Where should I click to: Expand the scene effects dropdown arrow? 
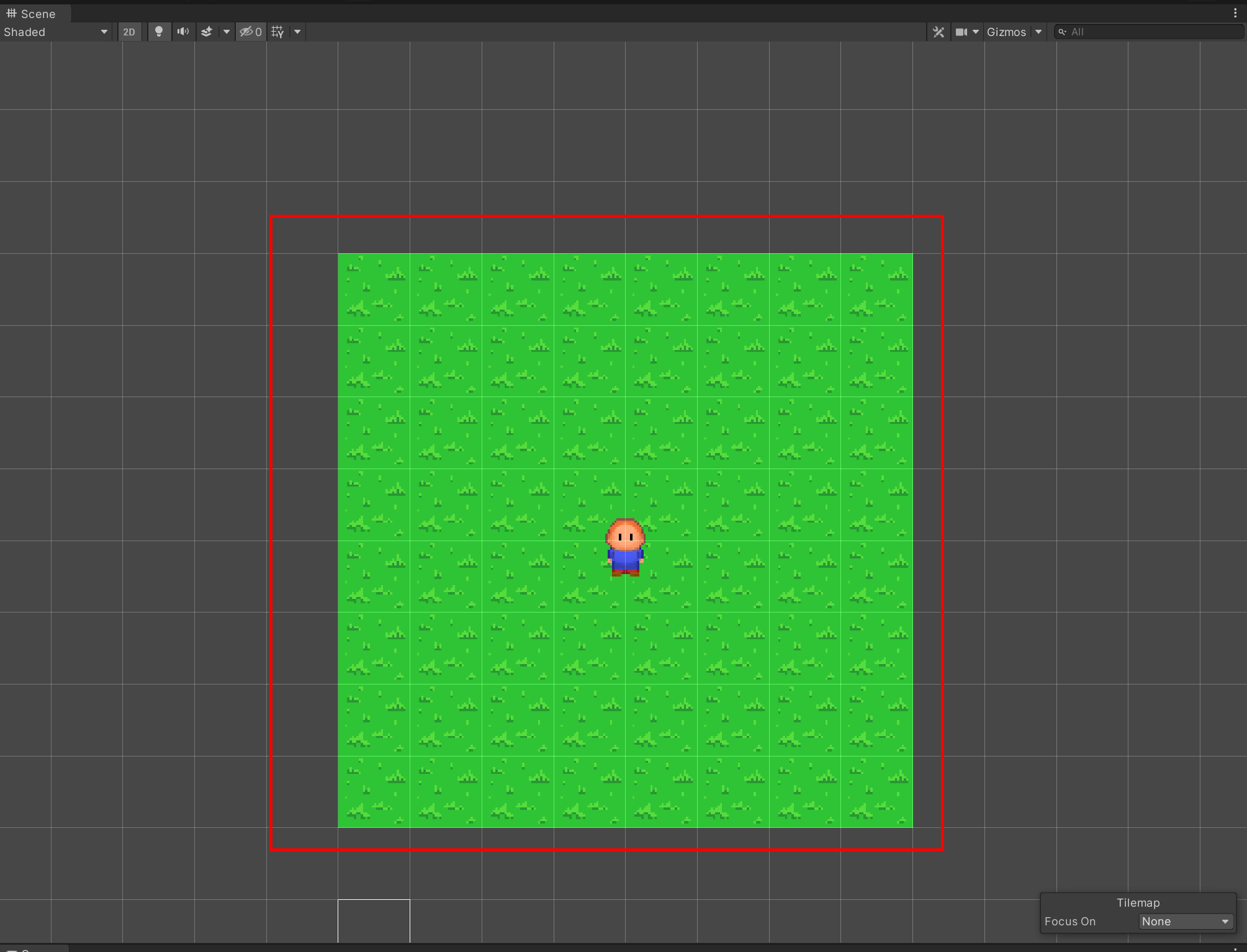coord(227,32)
